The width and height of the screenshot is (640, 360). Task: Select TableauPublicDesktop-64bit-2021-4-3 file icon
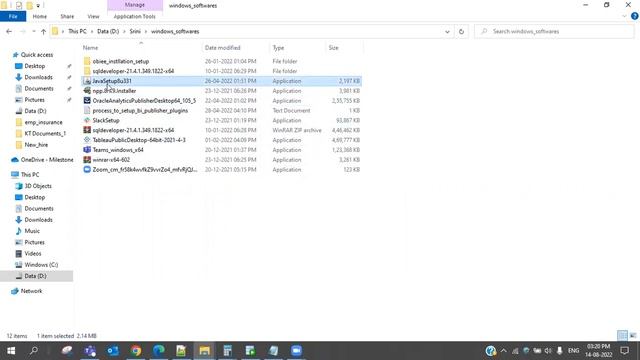pyautogui.click(x=87, y=140)
